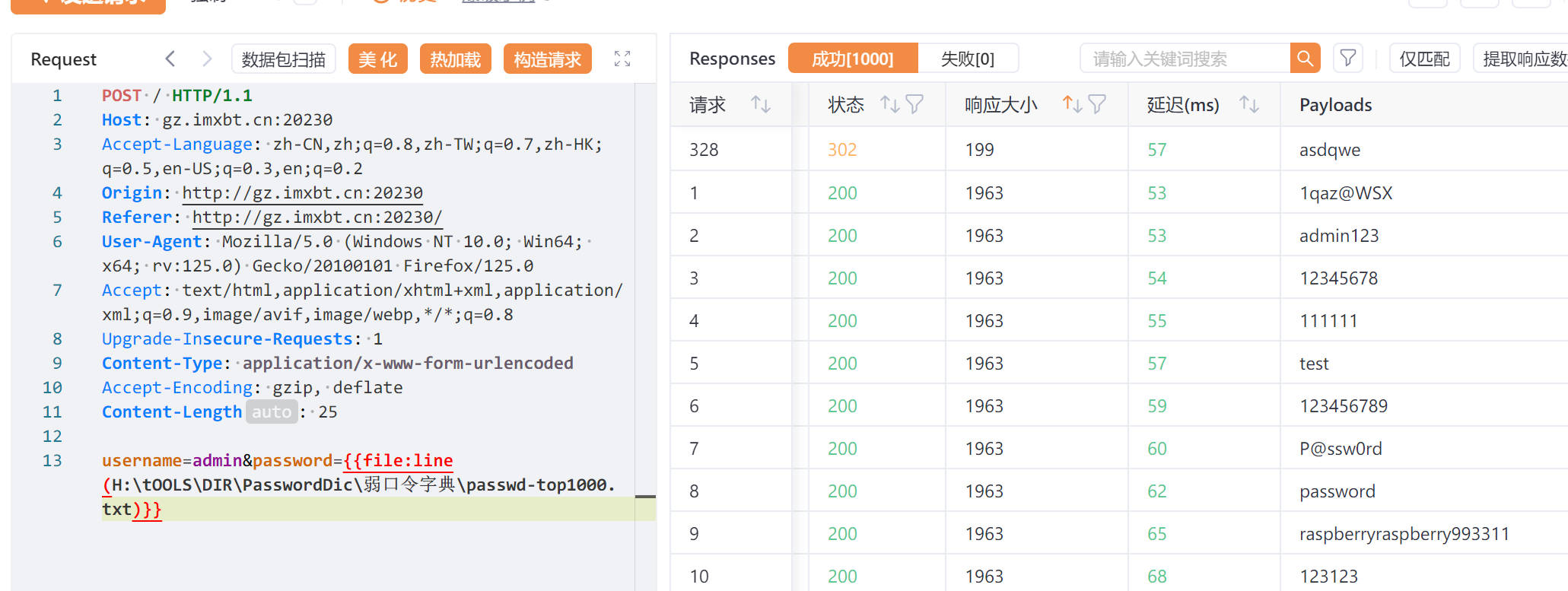Screen dimensions: 1568x591
Task: Click the 美化 beautify button
Action: [x=378, y=59]
